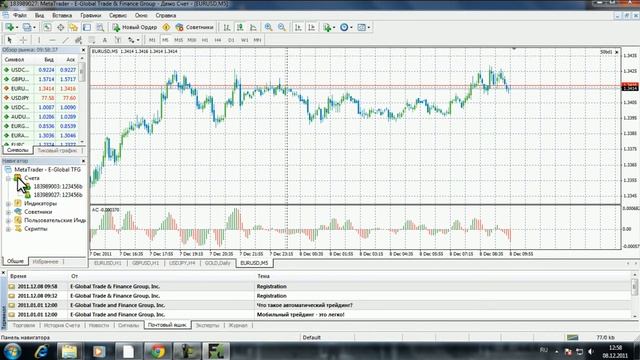Screen dimensions: 640x360
Task: Select the Horizontal Line drawing tool
Action: (x=52, y=40)
